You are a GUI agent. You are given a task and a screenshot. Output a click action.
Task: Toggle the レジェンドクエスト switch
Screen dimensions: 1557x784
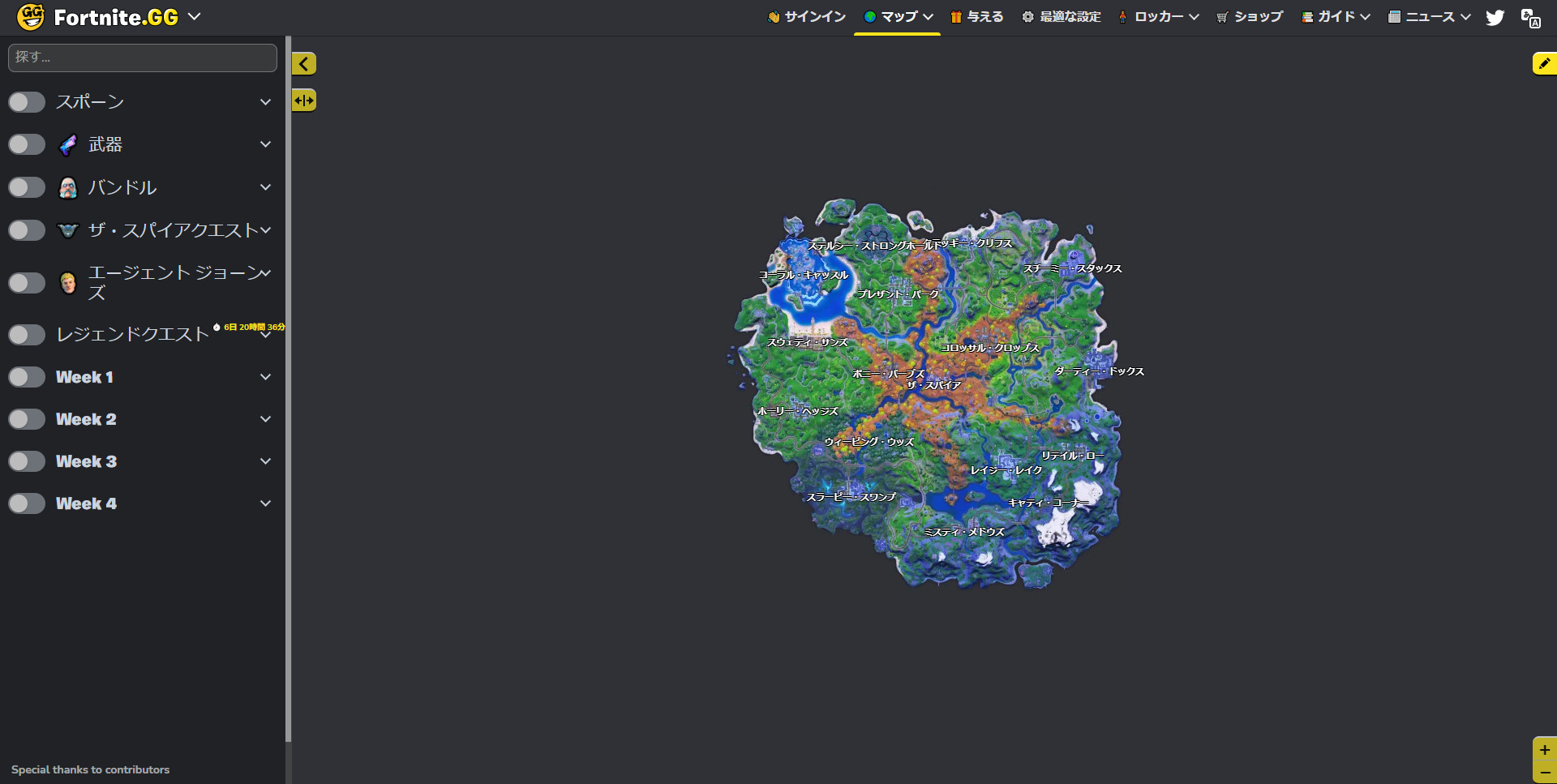click(27, 335)
